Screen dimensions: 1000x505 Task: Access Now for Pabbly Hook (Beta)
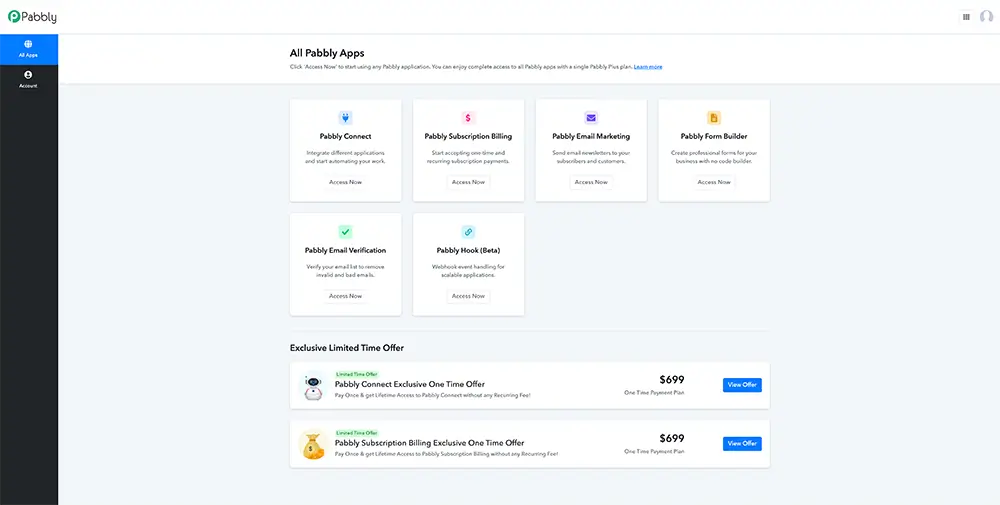[x=469, y=296]
